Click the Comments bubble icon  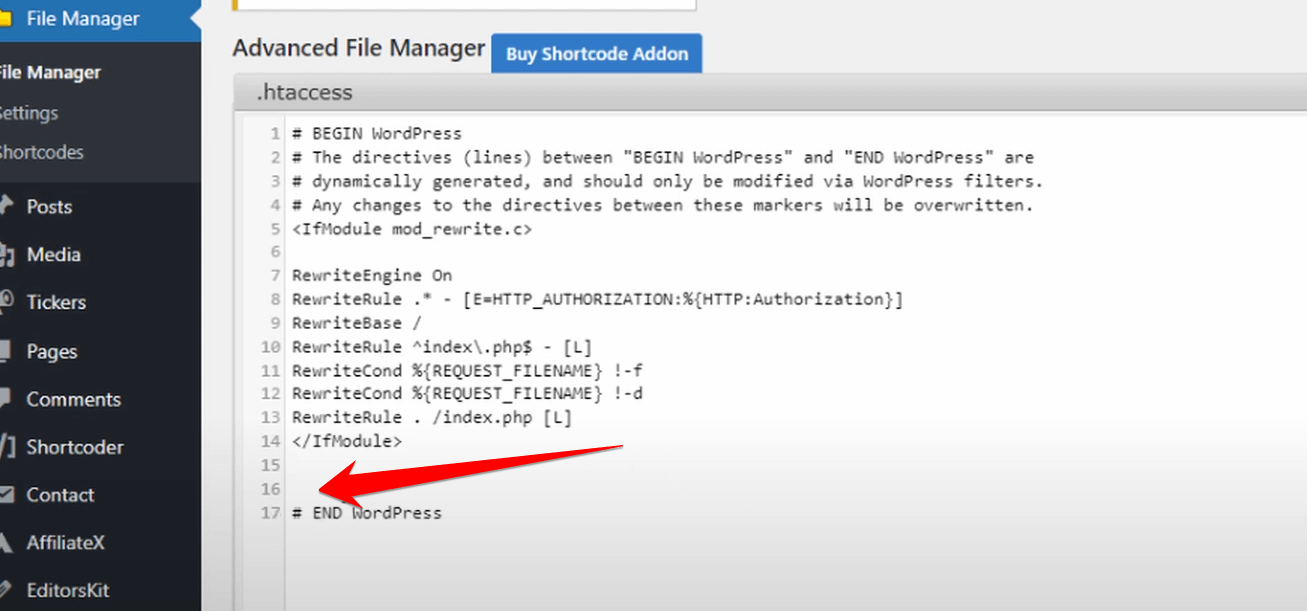6,399
